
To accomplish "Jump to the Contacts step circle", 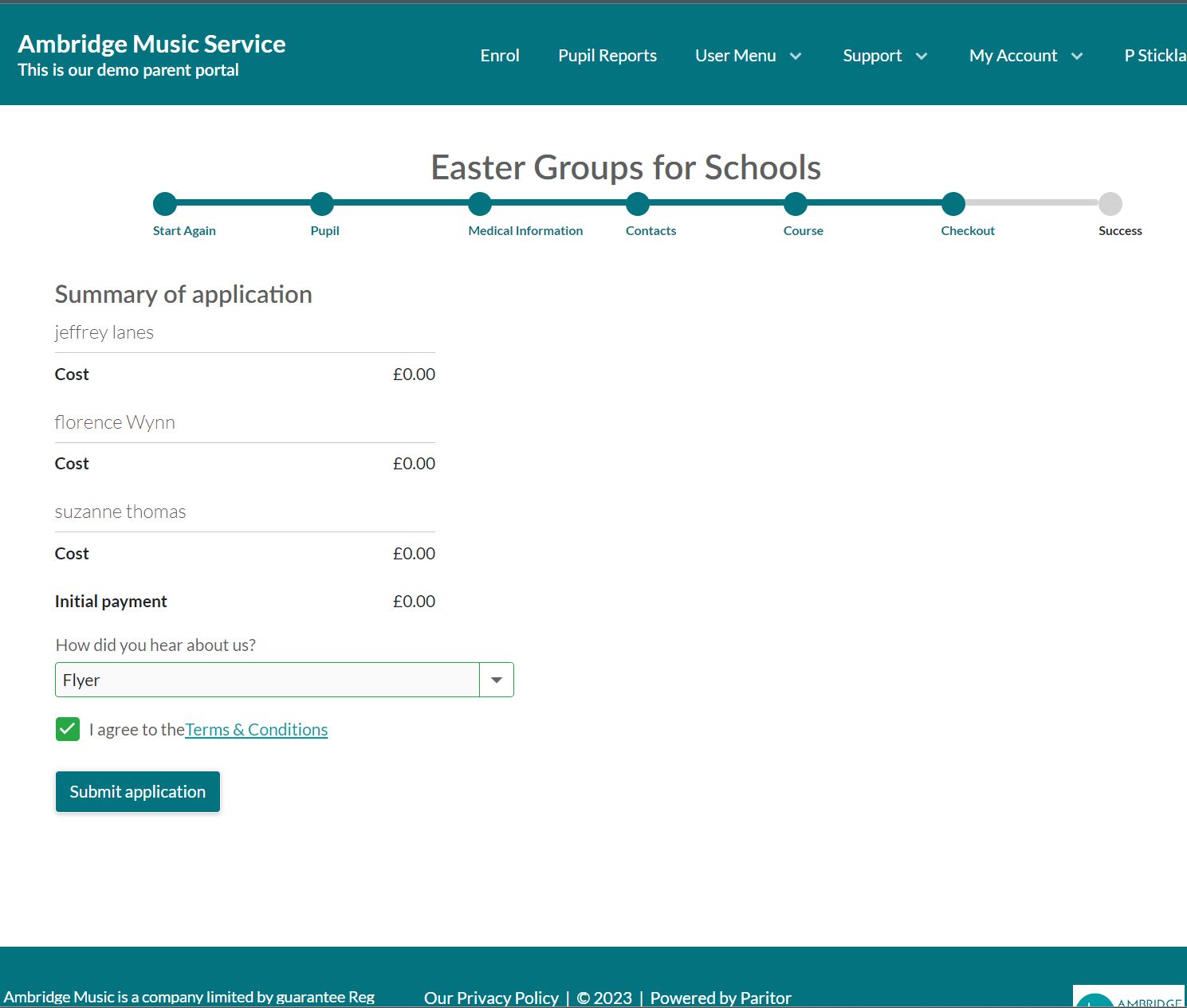I will 638,204.
